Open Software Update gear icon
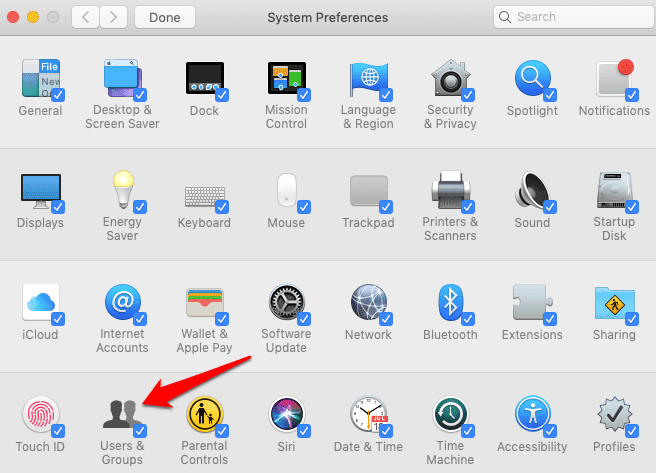Image resolution: width=656 pixels, height=473 pixels. [x=287, y=302]
